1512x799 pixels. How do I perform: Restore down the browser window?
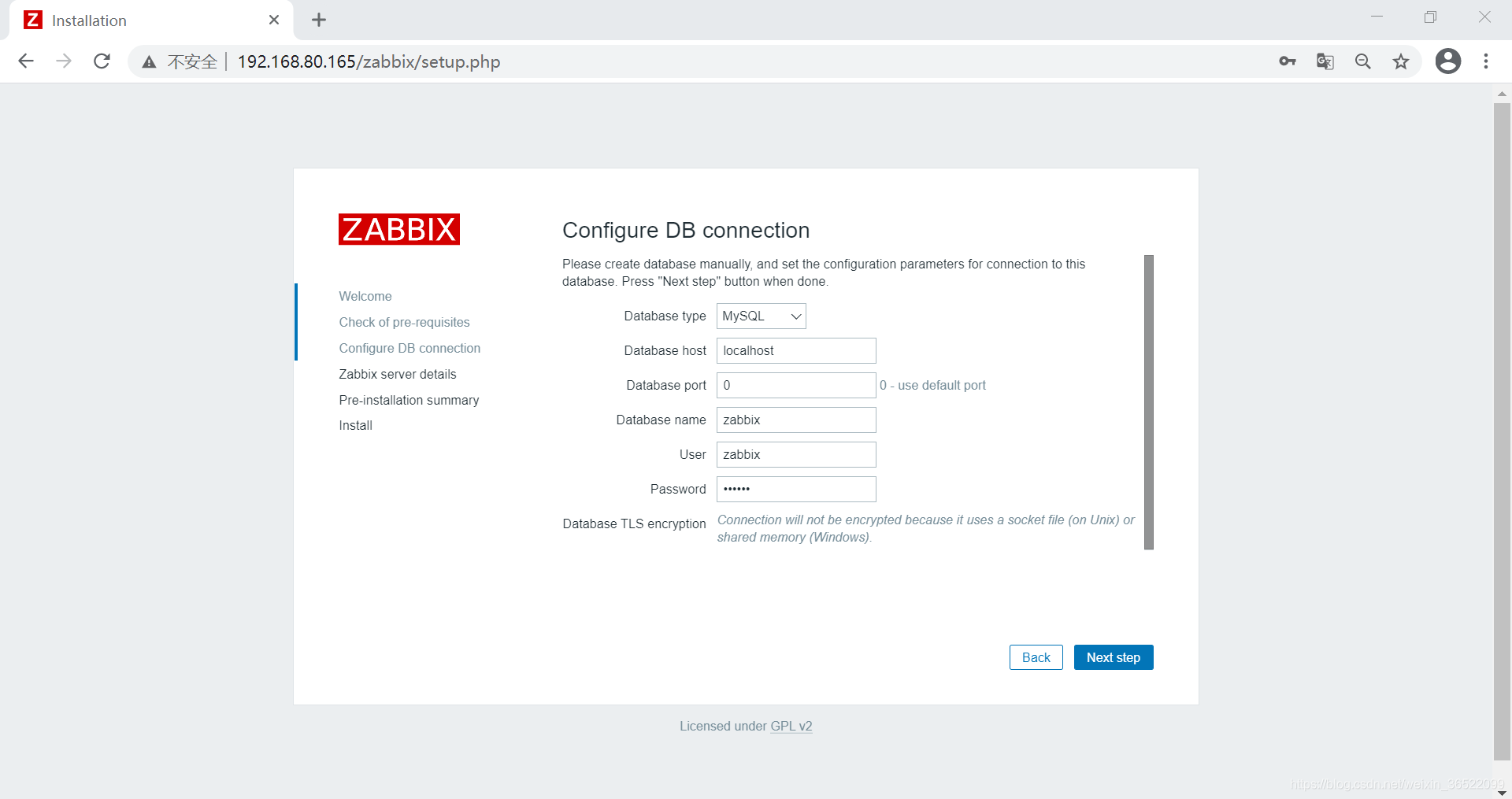click(1430, 17)
